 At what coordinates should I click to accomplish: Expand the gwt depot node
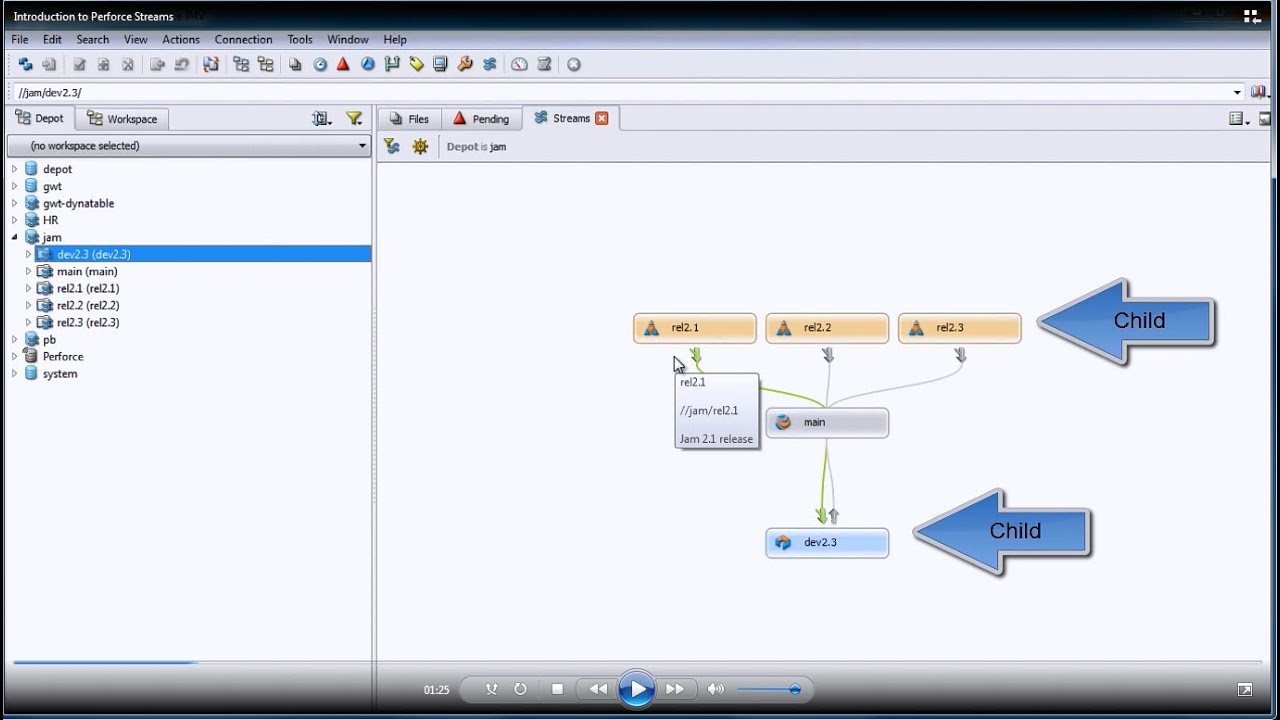14,186
